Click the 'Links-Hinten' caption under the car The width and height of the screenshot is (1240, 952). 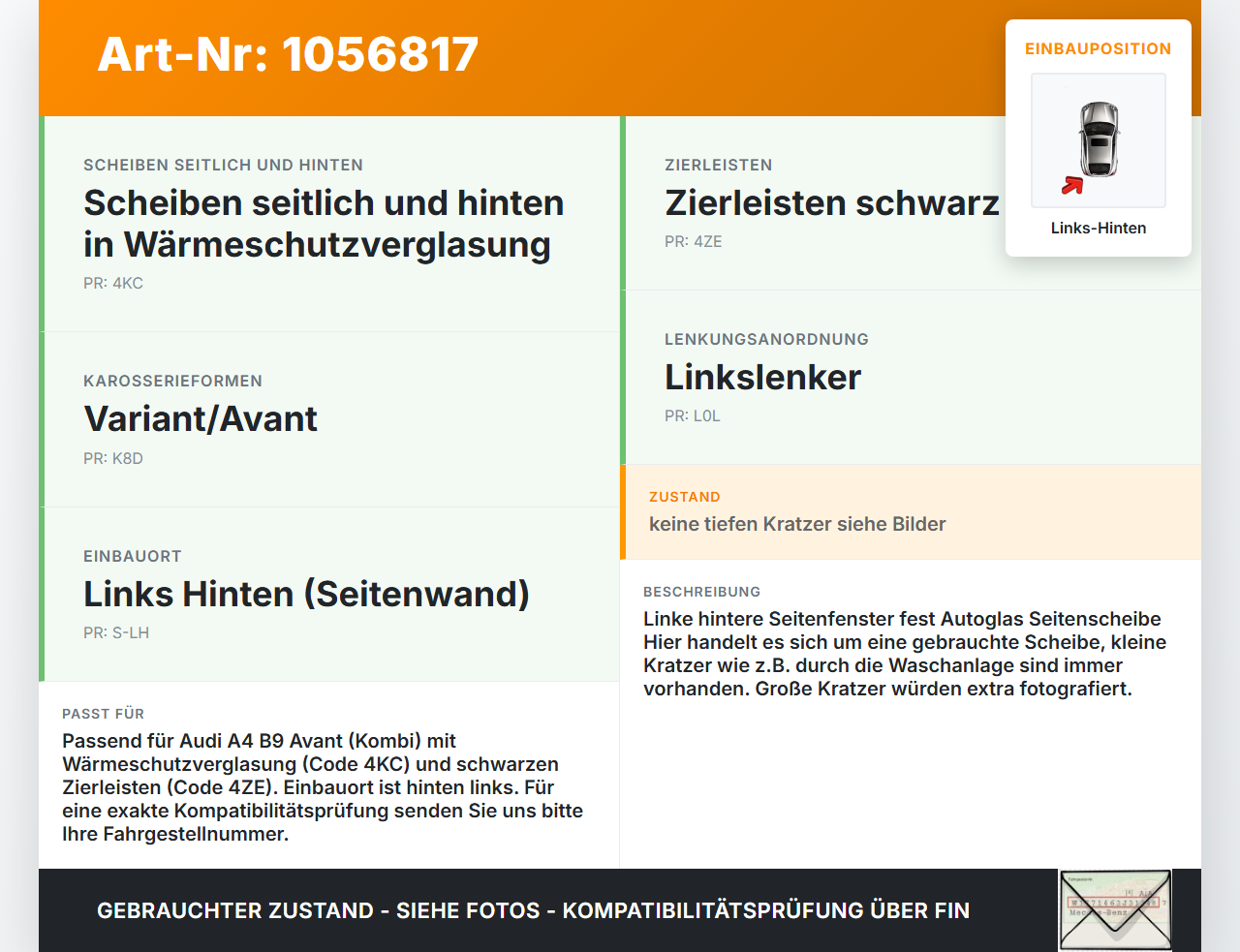point(1099,228)
